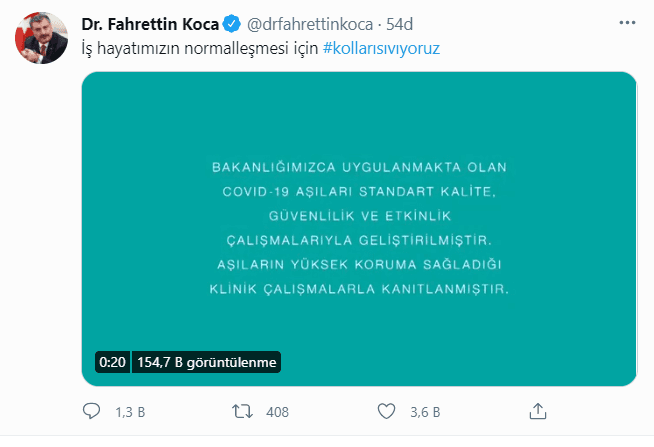
Task: Click the tweet text "İş hayatımızın normalleşmesi için"
Action: (x=200, y=48)
